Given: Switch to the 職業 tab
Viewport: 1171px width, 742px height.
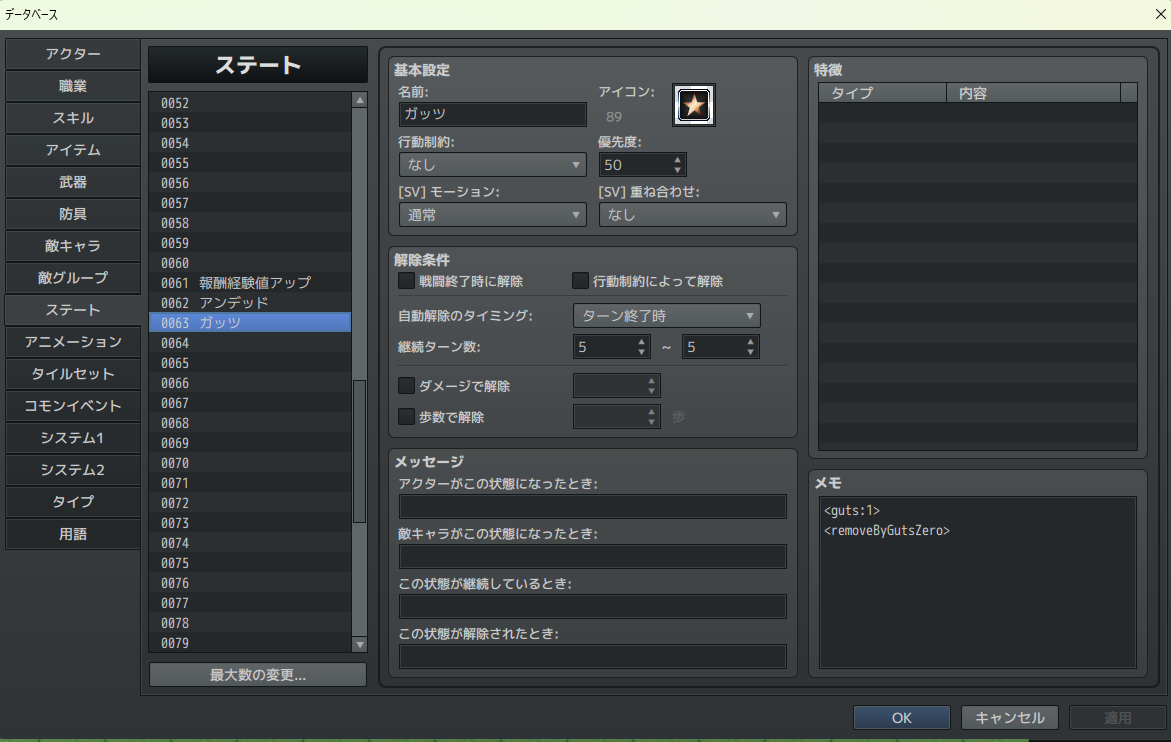Looking at the screenshot, I should pyautogui.click(x=72, y=86).
